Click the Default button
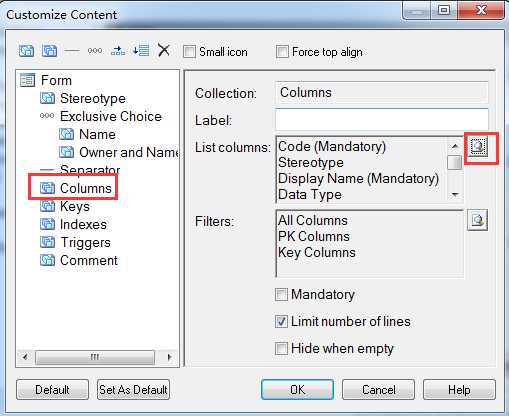The width and height of the screenshot is (509, 416). [x=52, y=389]
